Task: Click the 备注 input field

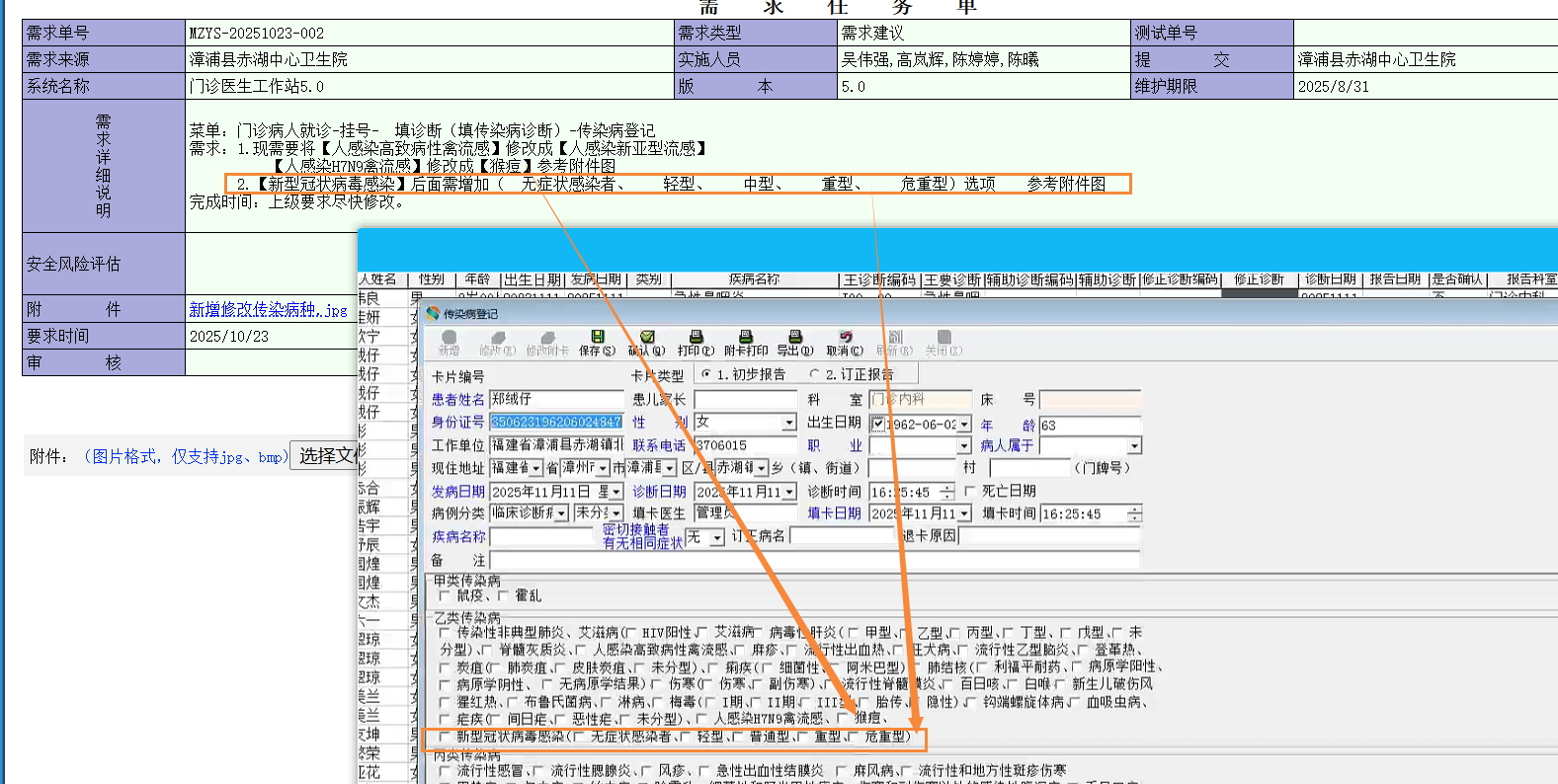Action: point(815,560)
